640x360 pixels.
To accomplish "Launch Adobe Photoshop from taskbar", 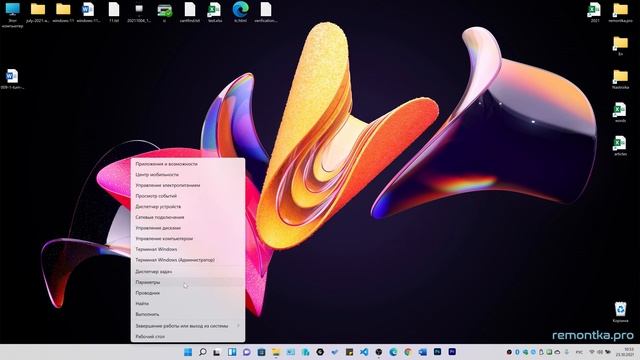I will click(x=438, y=351).
